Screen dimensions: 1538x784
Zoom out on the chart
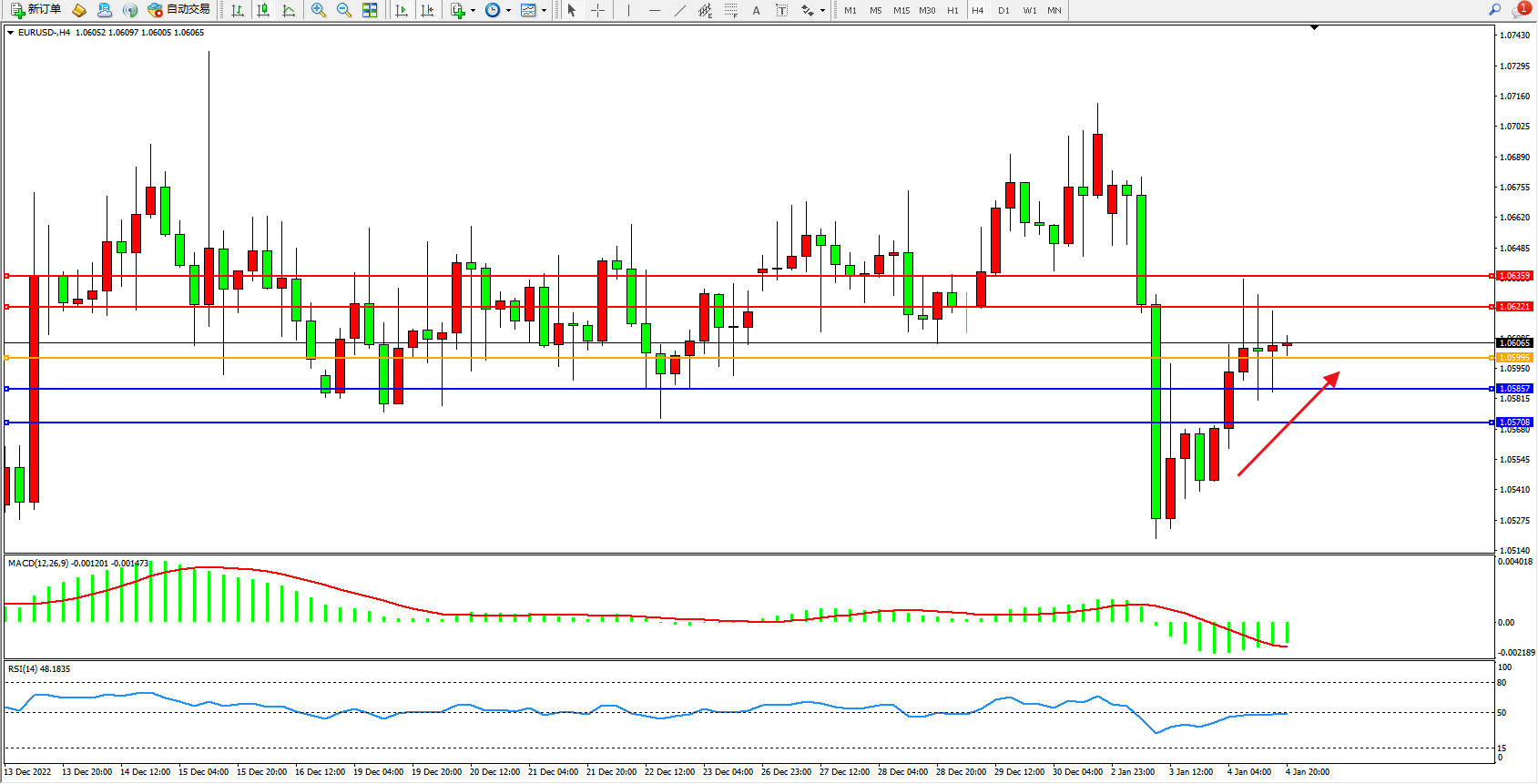point(344,10)
